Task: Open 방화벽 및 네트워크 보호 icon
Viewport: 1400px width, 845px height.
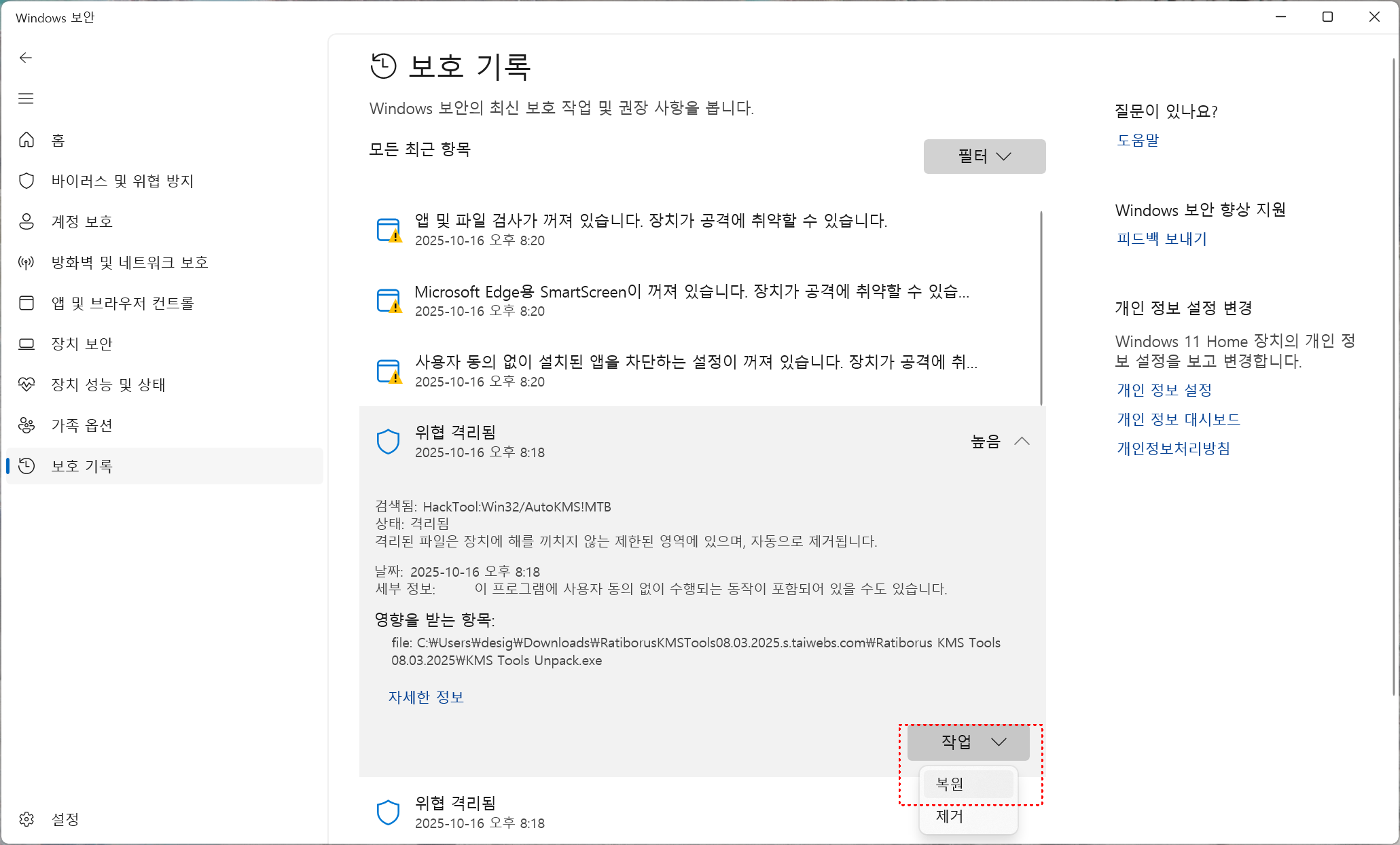Action: [26, 262]
